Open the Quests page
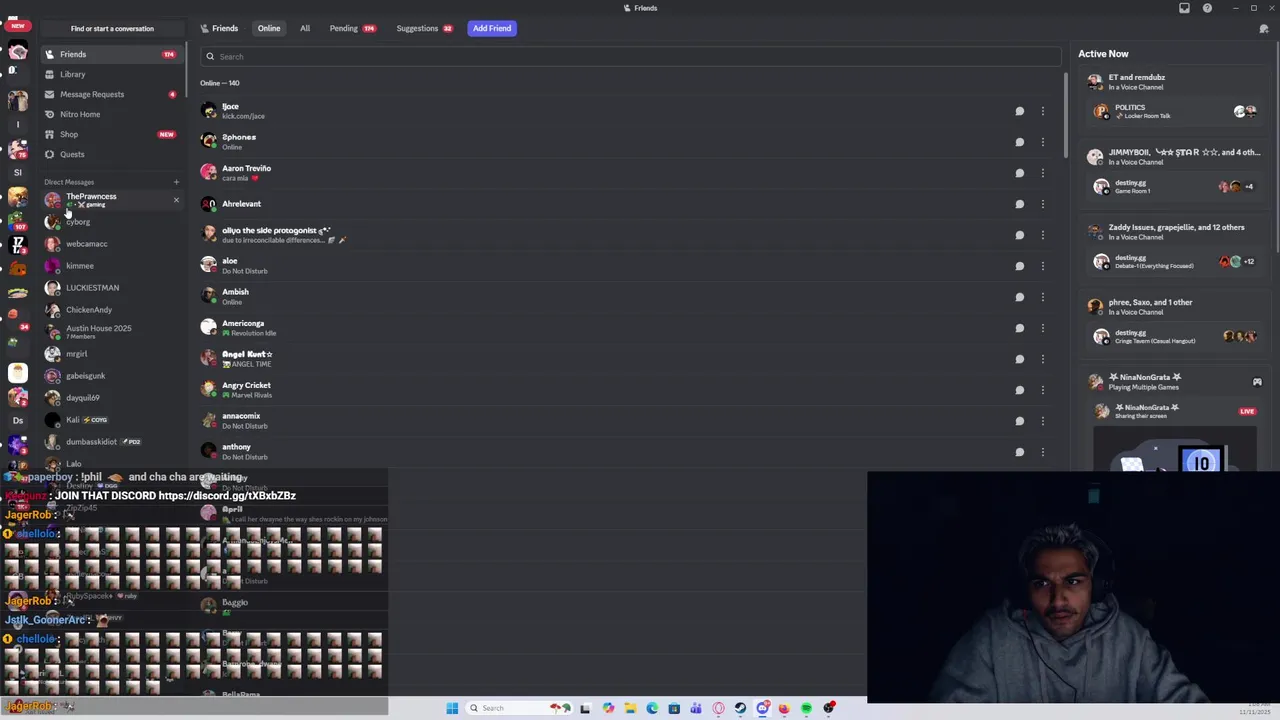This screenshot has width=1280, height=720. [110, 154]
